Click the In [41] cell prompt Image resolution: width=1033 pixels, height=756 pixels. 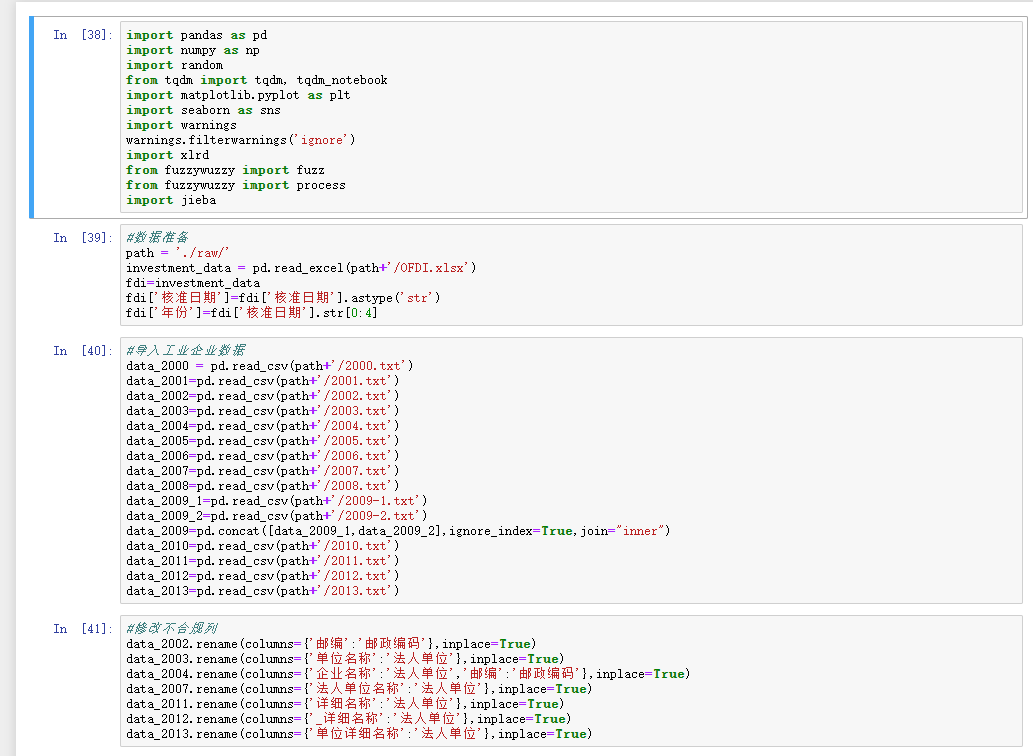coord(82,629)
